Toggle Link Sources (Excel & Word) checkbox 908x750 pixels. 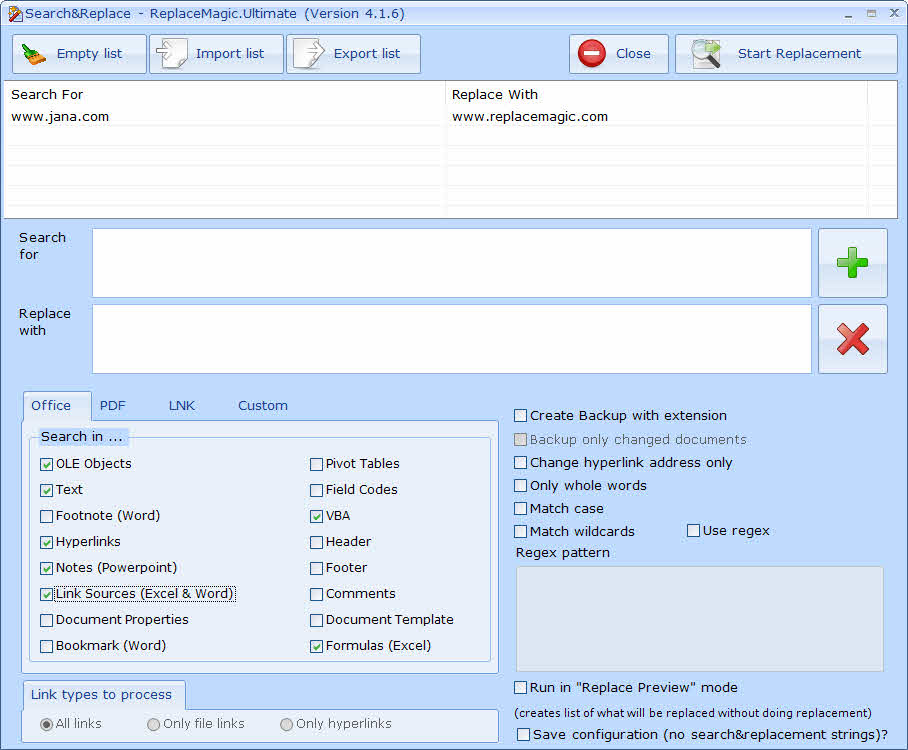click(47, 595)
